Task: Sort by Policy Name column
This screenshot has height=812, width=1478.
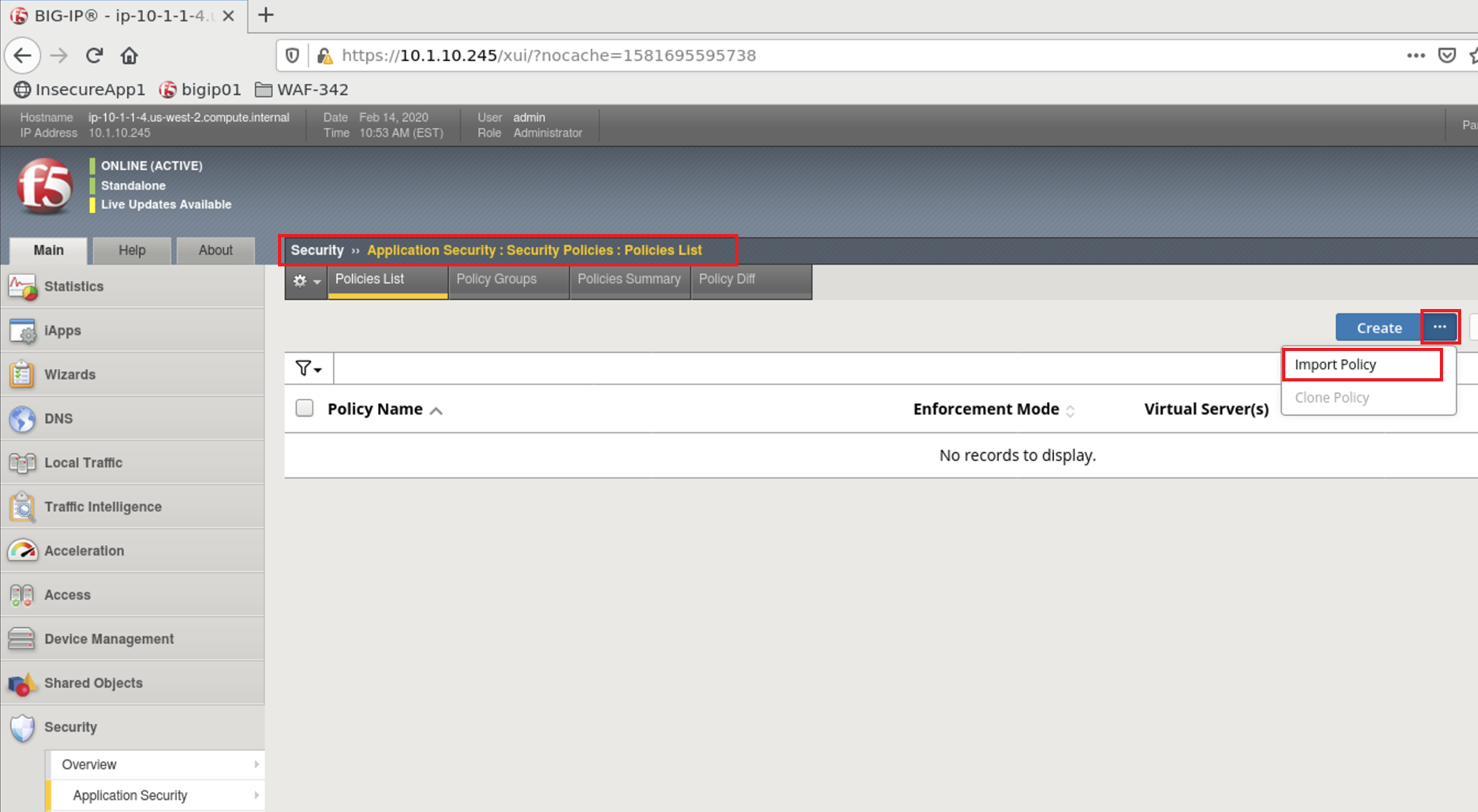Action: click(385, 409)
